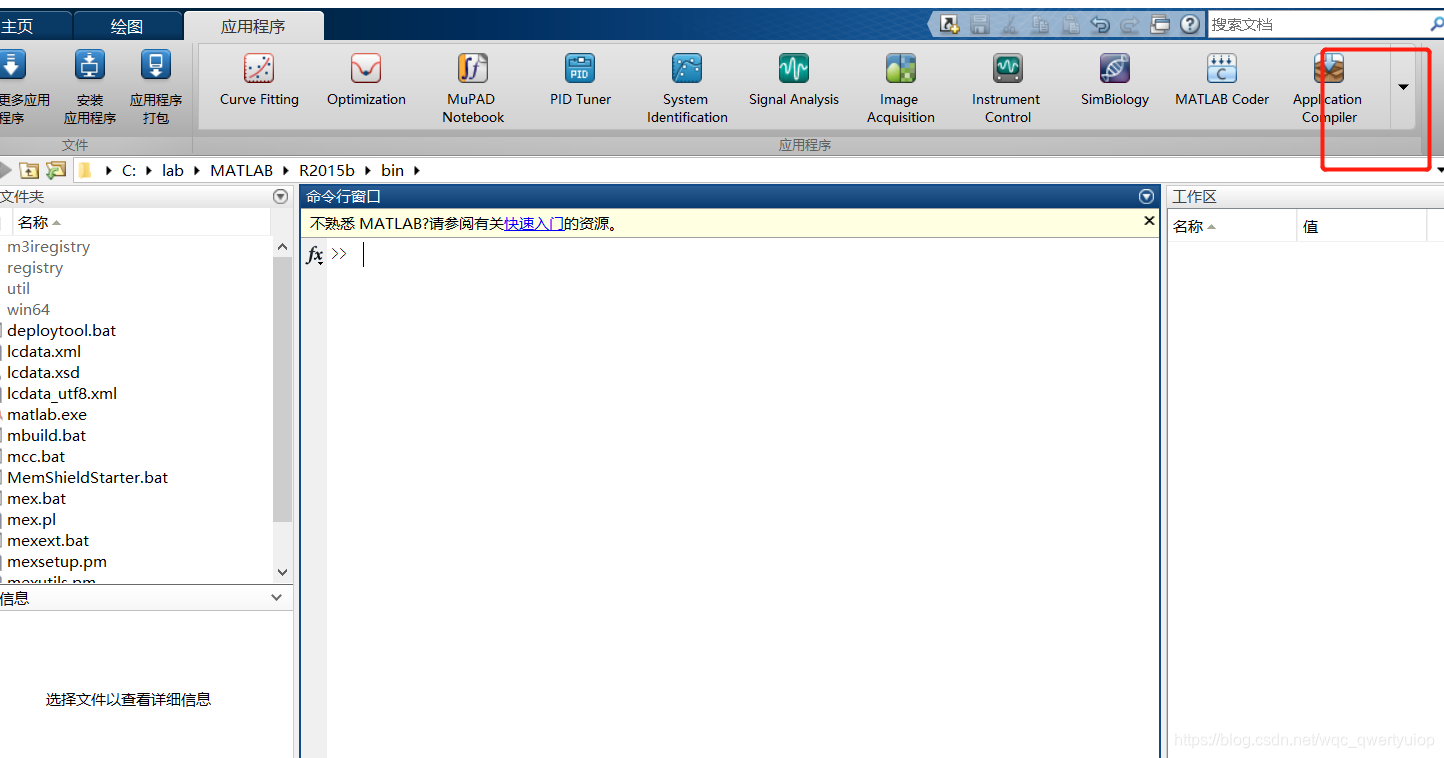Select matlab.exe in file list
Viewport: 1444px width, 758px height.
click(47, 414)
